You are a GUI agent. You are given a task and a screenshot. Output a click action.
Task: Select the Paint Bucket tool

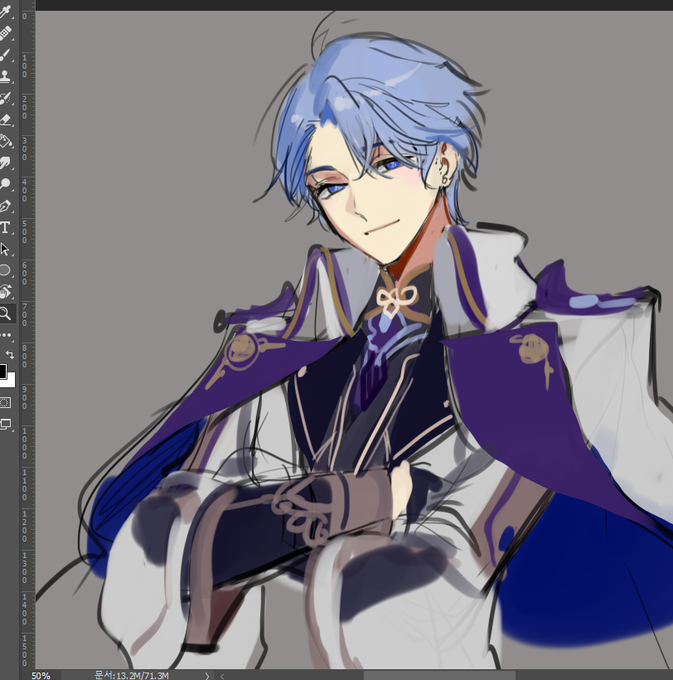point(5,141)
